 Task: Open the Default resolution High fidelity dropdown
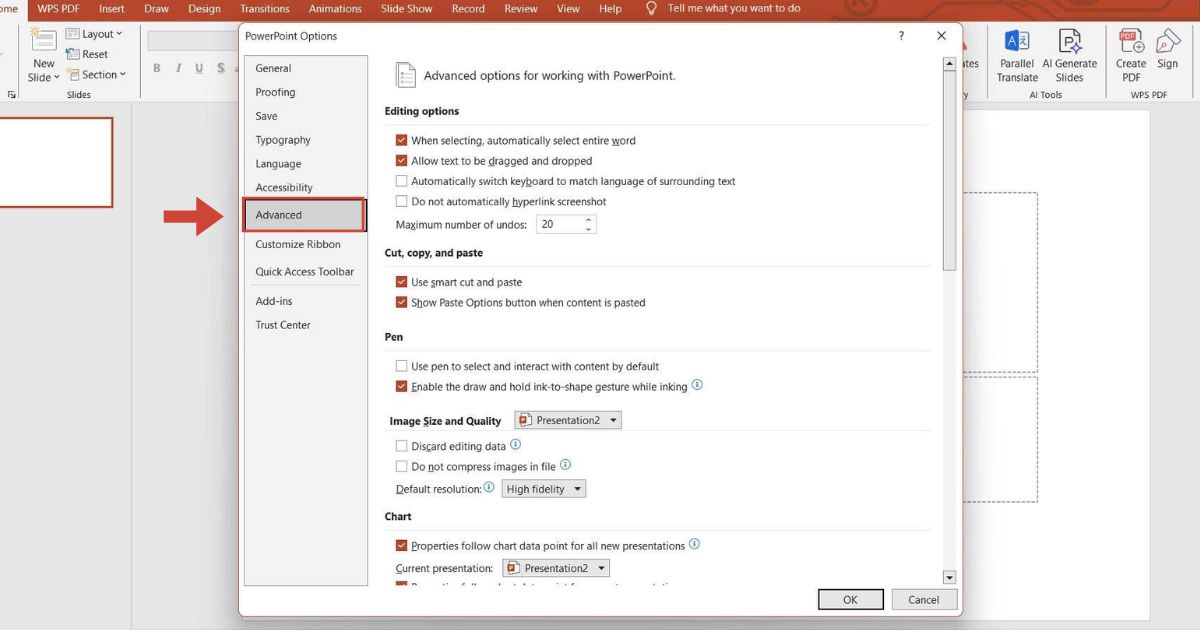(543, 489)
